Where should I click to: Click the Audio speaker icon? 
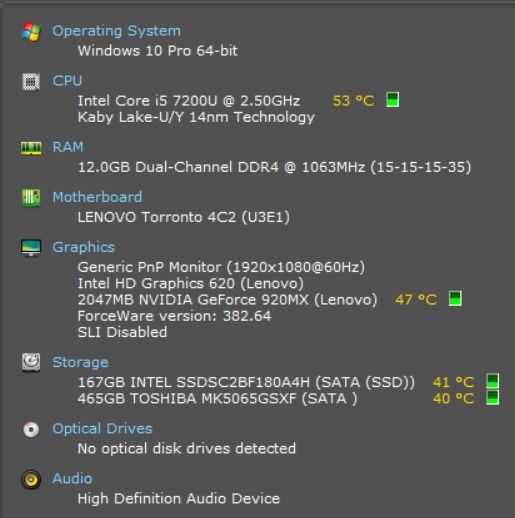point(31,479)
